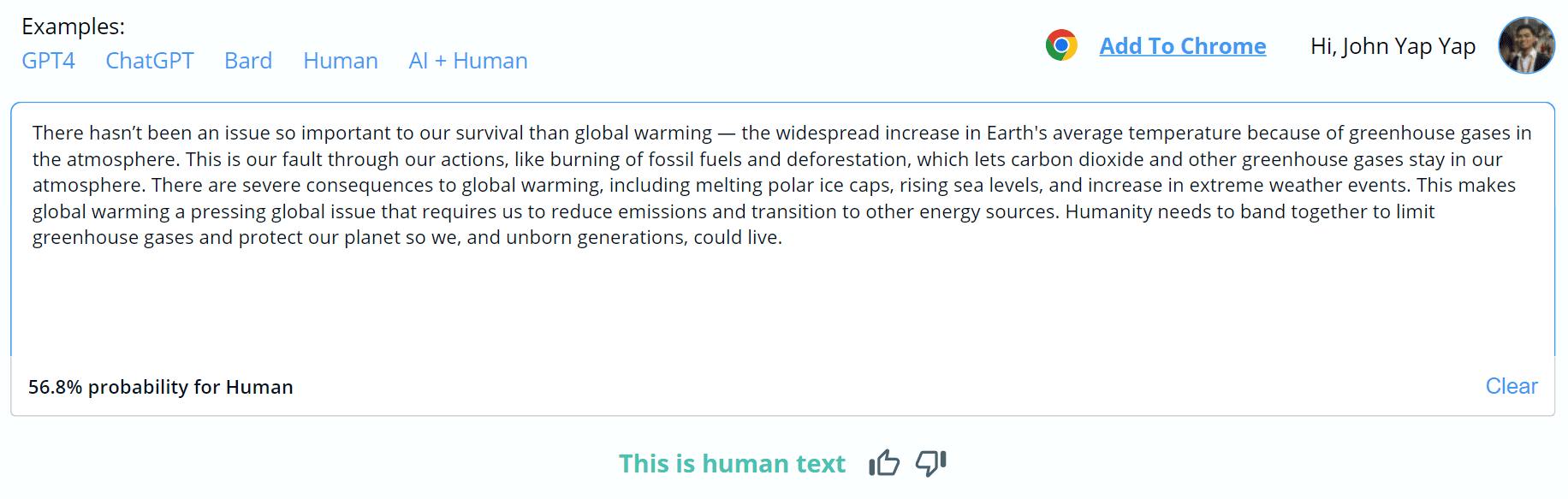Give a thumbs down to the result

pyautogui.click(x=931, y=463)
